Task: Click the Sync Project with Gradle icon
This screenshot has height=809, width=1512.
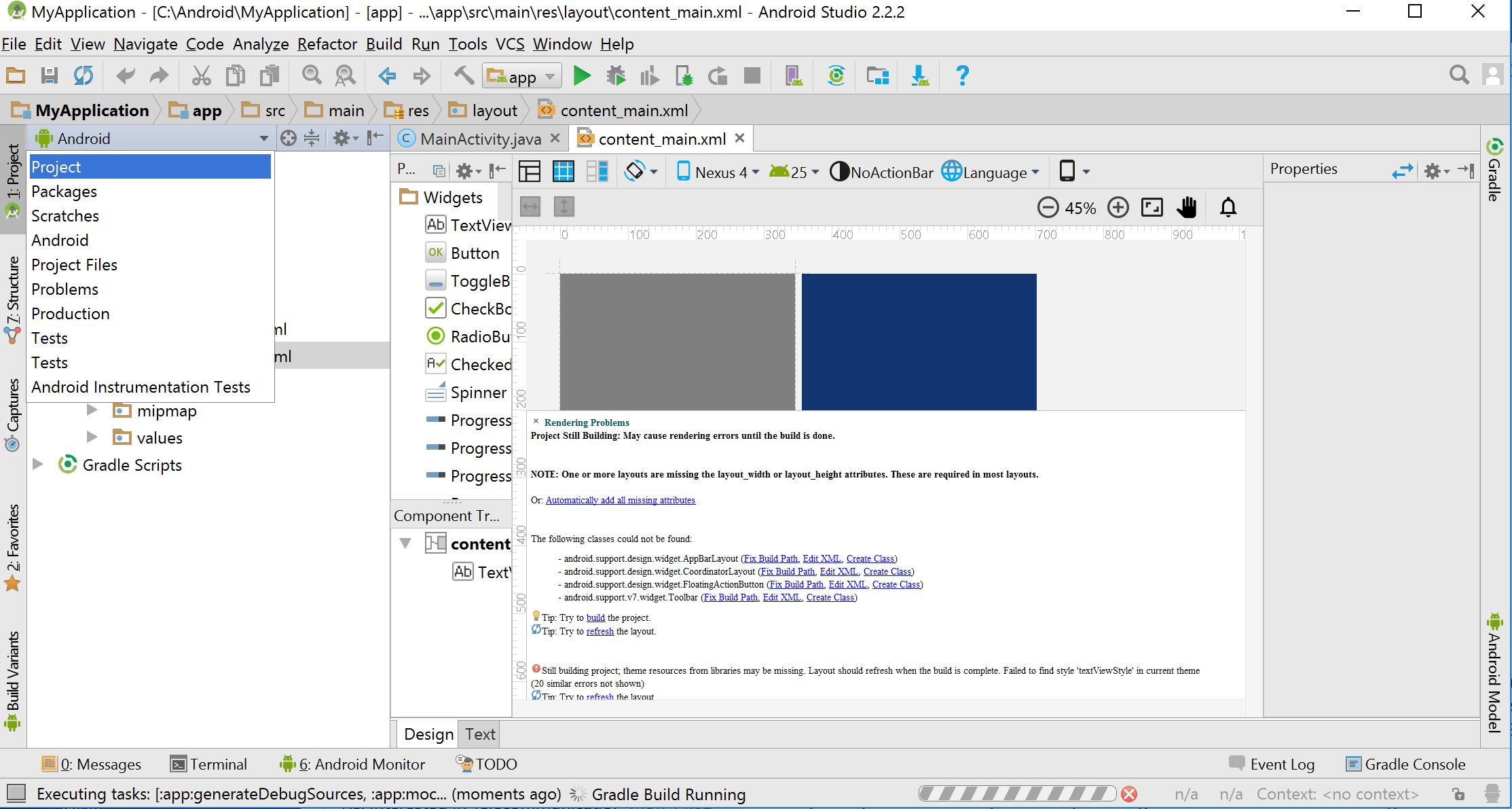Action: pos(837,76)
